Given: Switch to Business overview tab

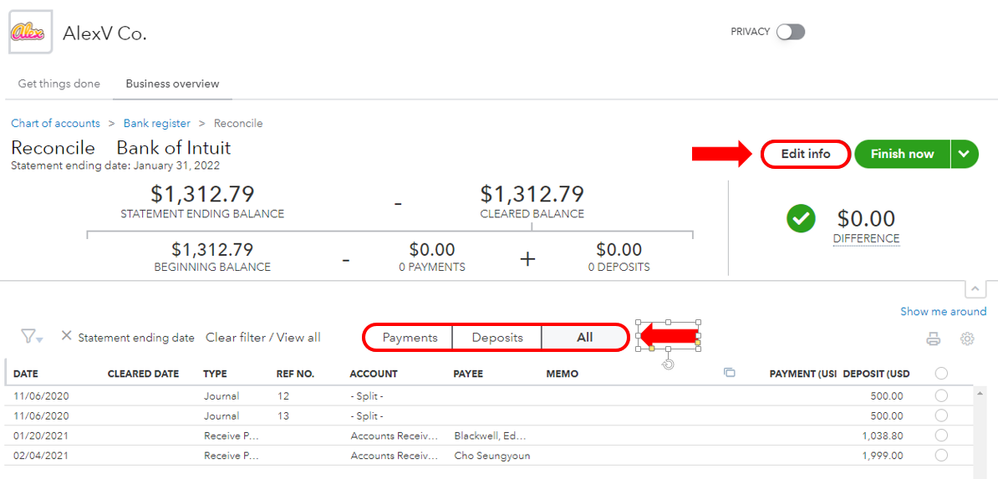Looking at the screenshot, I should (x=172, y=83).
